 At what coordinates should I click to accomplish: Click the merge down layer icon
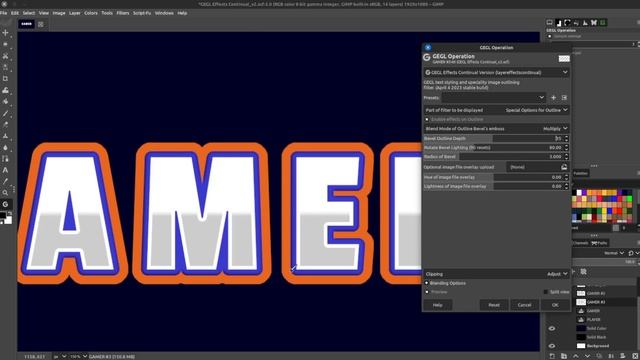[611, 356]
